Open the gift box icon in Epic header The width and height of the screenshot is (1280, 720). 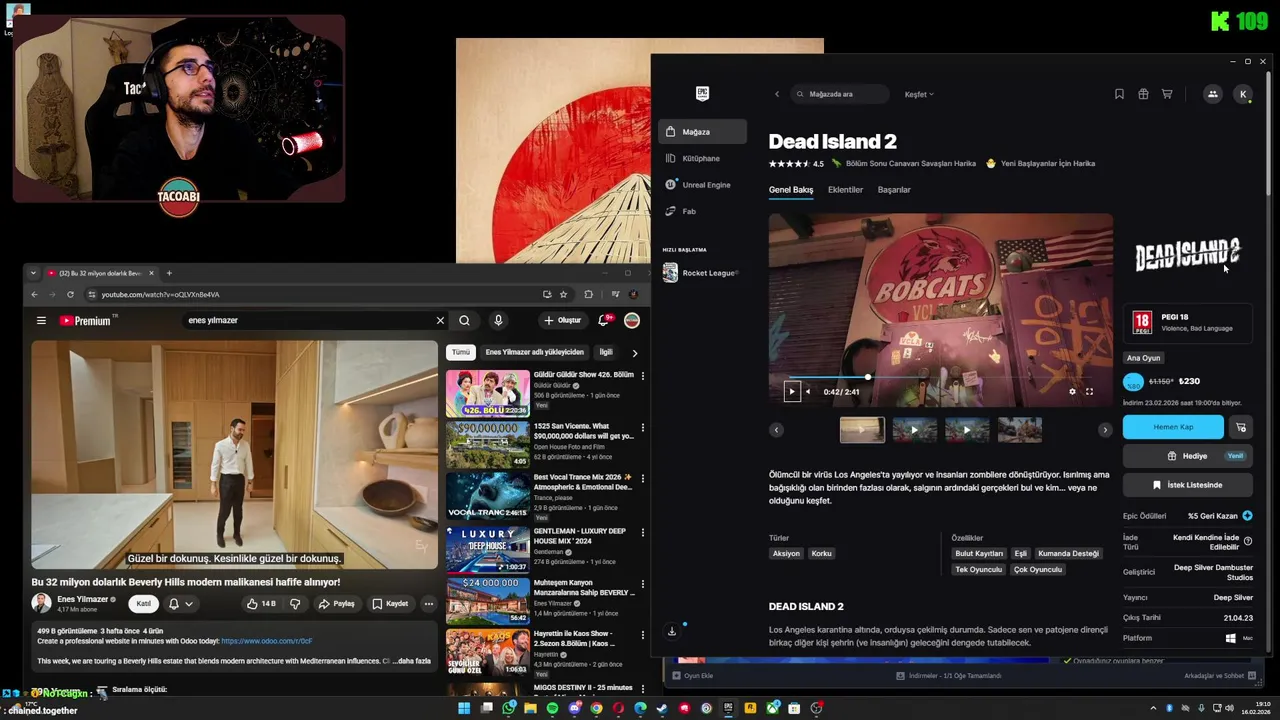[1143, 94]
